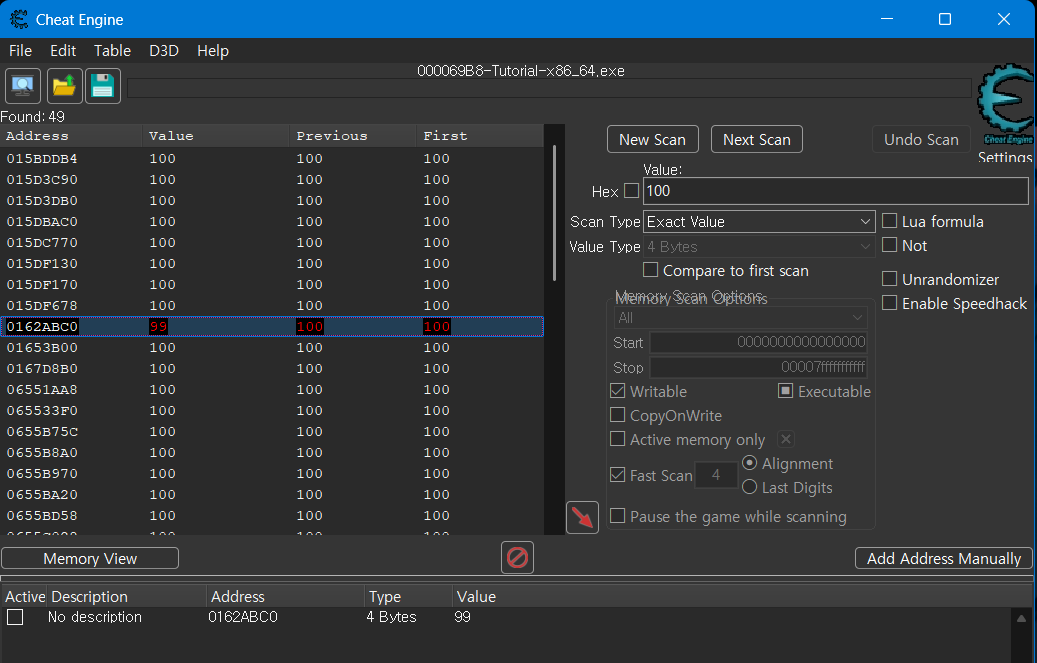Uncheck the Fast Scan checkbox
The height and width of the screenshot is (663, 1037).
[618, 475]
